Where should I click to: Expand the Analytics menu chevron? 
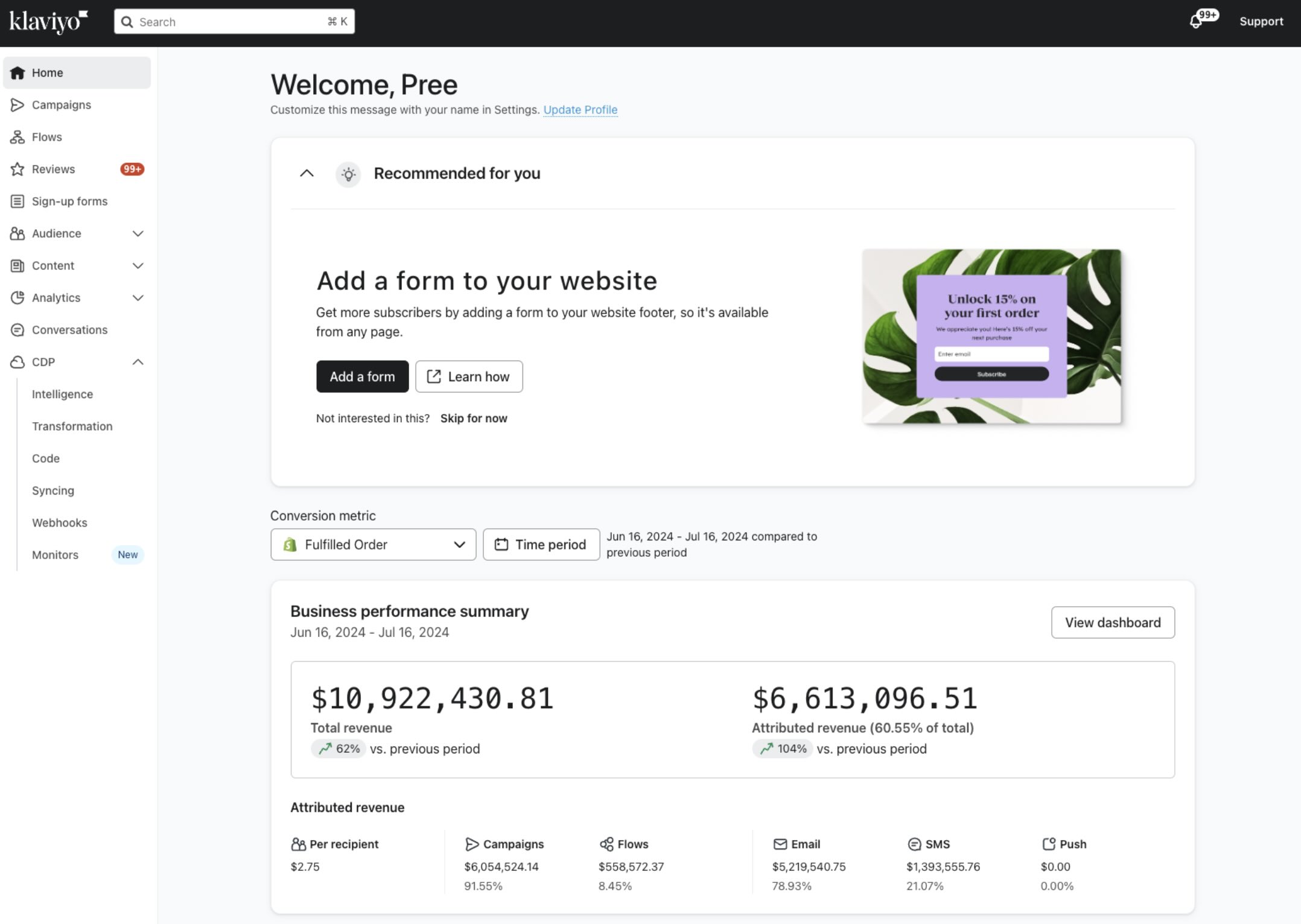[x=138, y=298]
